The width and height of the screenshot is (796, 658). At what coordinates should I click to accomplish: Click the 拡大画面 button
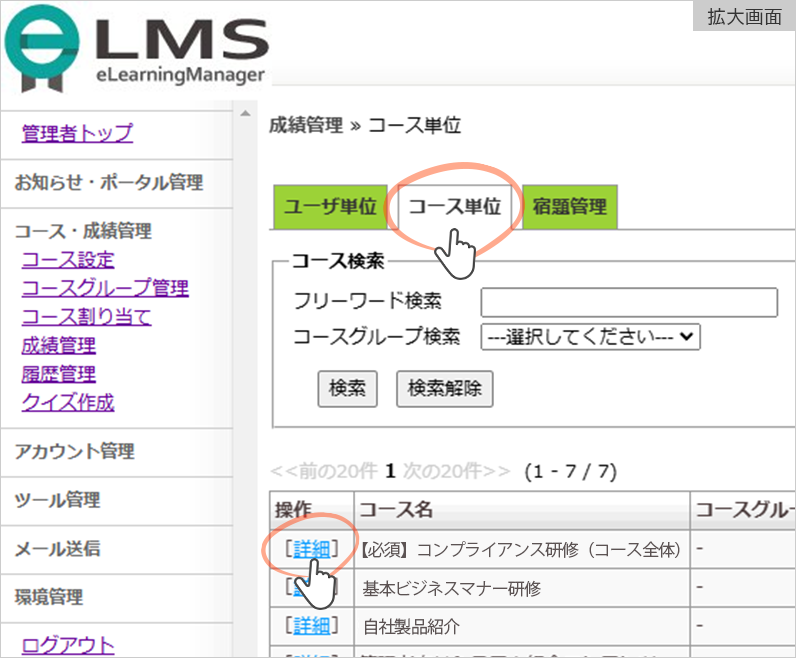click(744, 16)
